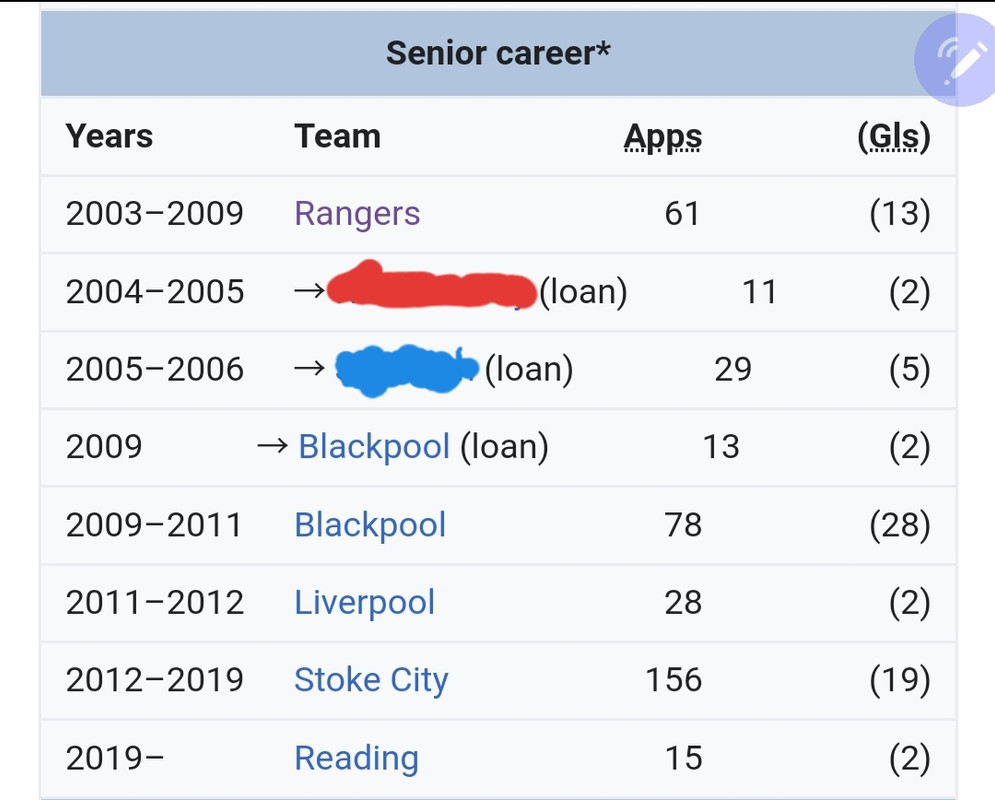Open the Blackpool loan link

coord(374,446)
